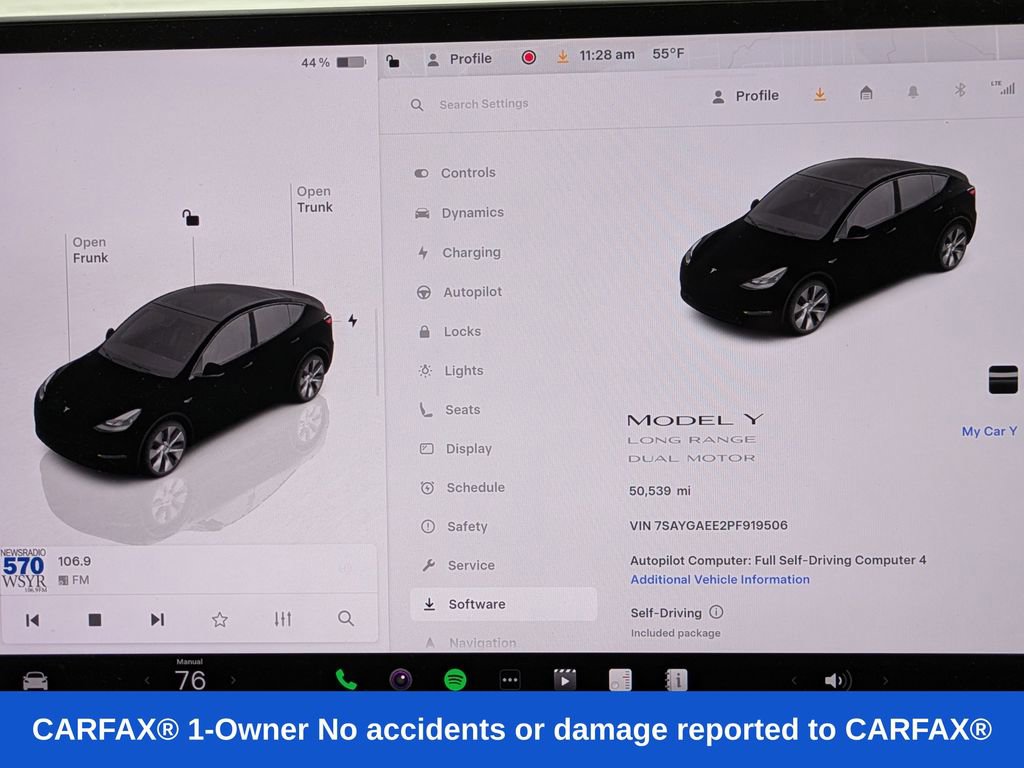Select the Service menu item
This screenshot has width=1024, height=768.
click(x=458, y=566)
